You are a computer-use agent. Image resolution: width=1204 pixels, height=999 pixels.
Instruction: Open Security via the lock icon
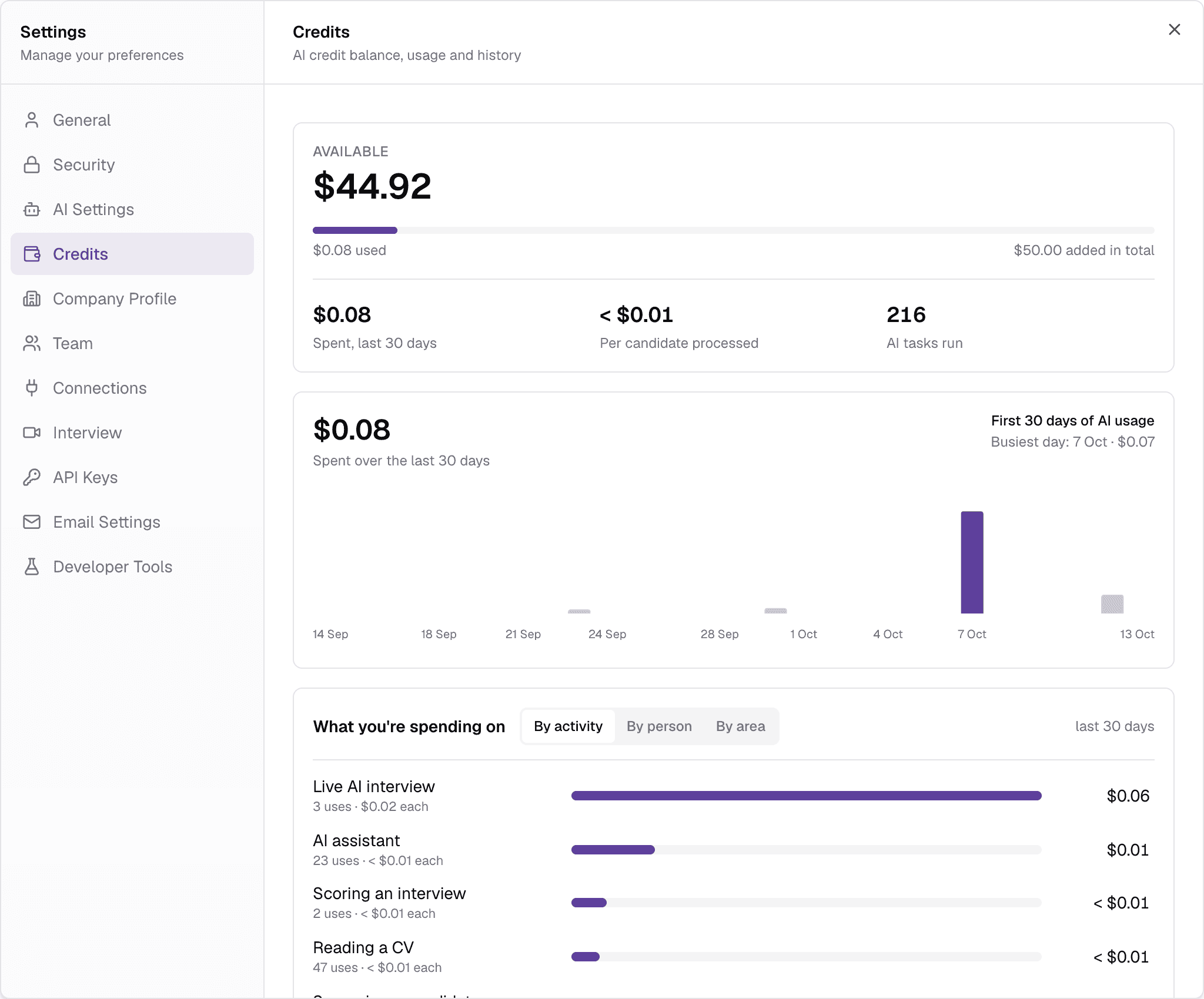click(x=32, y=165)
